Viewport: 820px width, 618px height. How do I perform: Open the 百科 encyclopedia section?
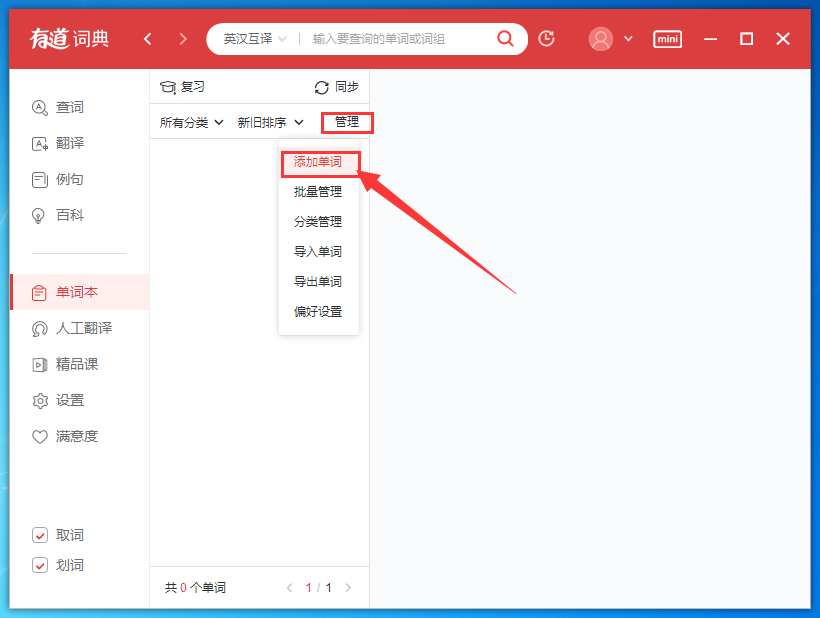click(x=62, y=215)
